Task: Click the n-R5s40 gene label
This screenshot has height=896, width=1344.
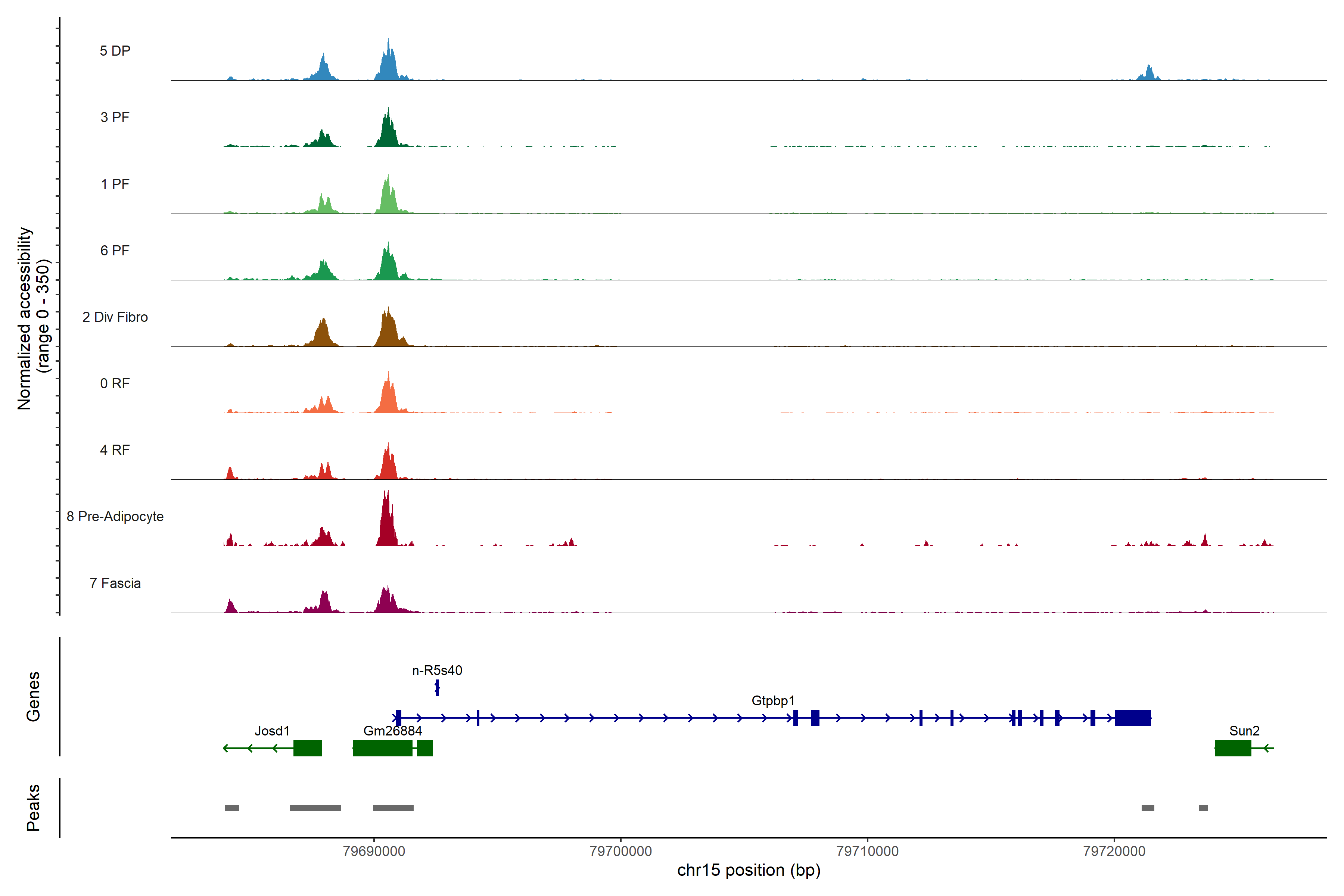Action: click(x=437, y=670)
